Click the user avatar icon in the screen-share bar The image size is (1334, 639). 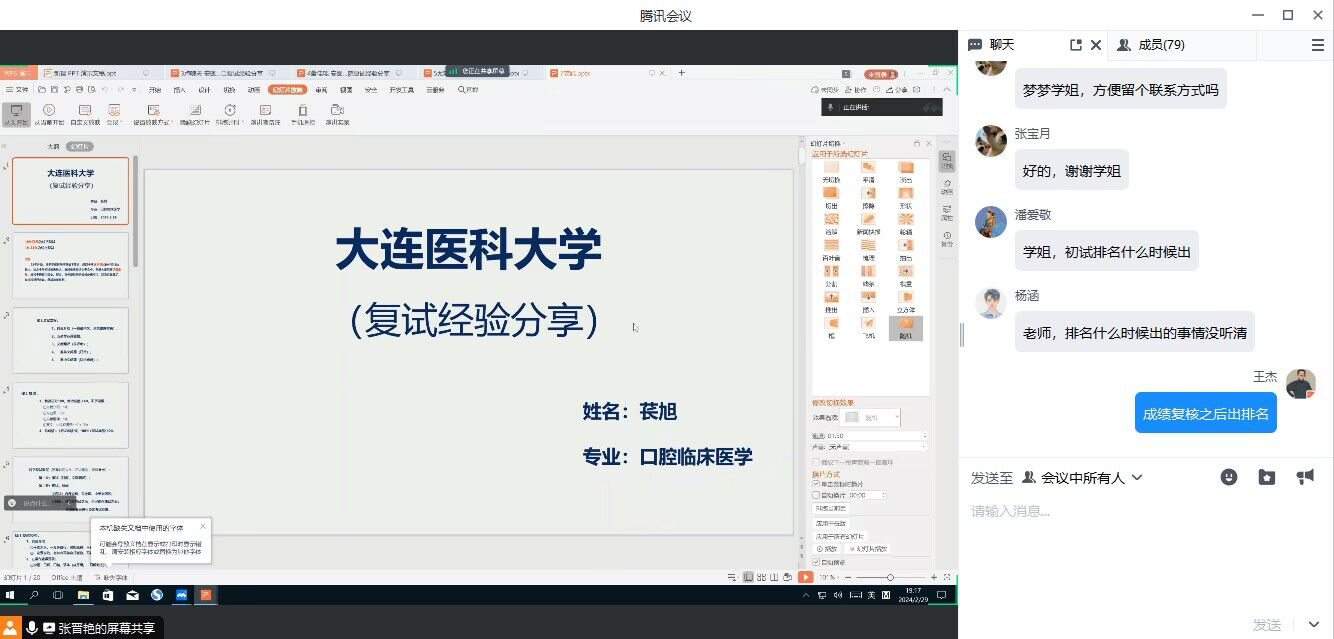tap(11, 628)
